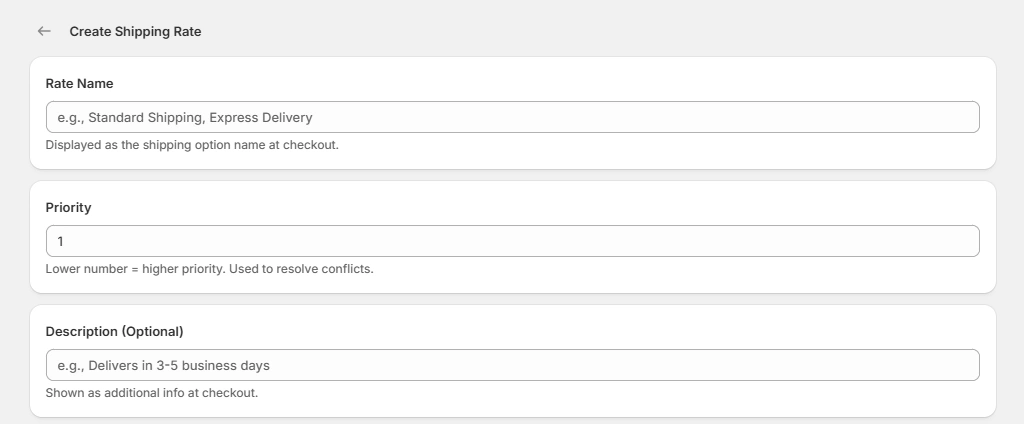The image size is (1024, 424).
Task: Click "Shown as additional info at checkout" hint
Action: click(x=152, y=393)
